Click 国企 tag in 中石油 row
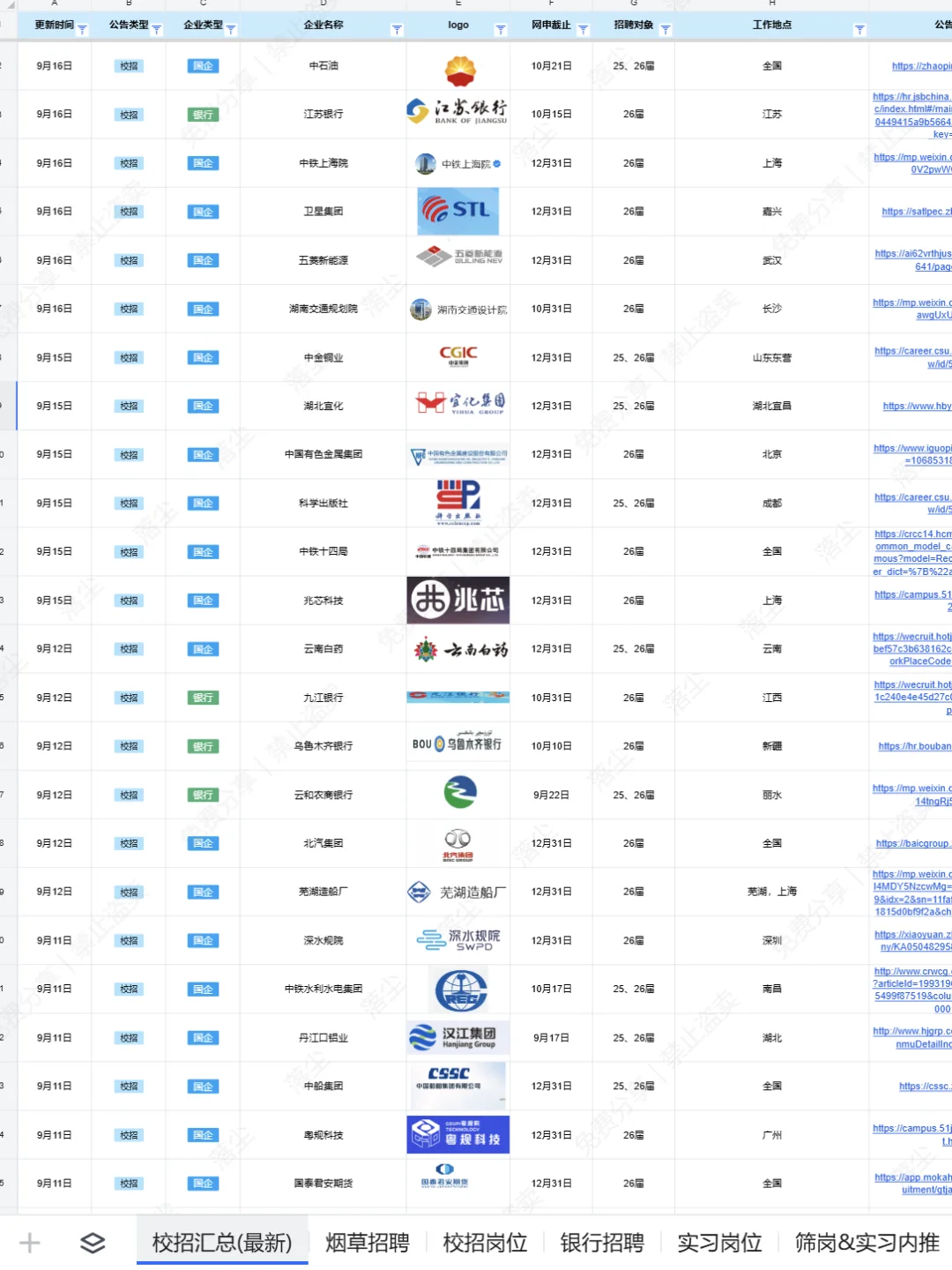 [x=203, y=66]
